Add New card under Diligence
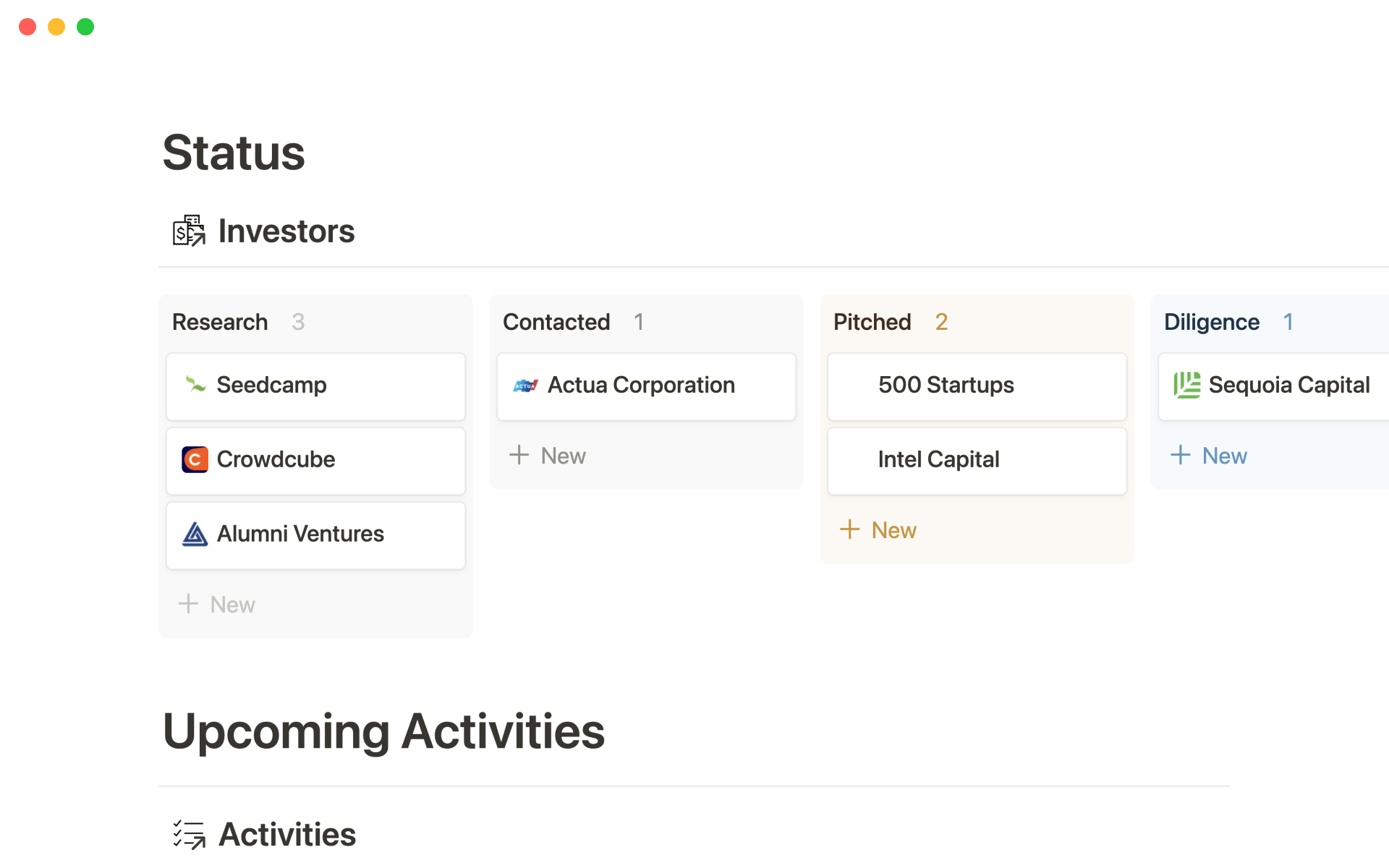This screenshot has height=868, width=1389. click(1210, 456)
